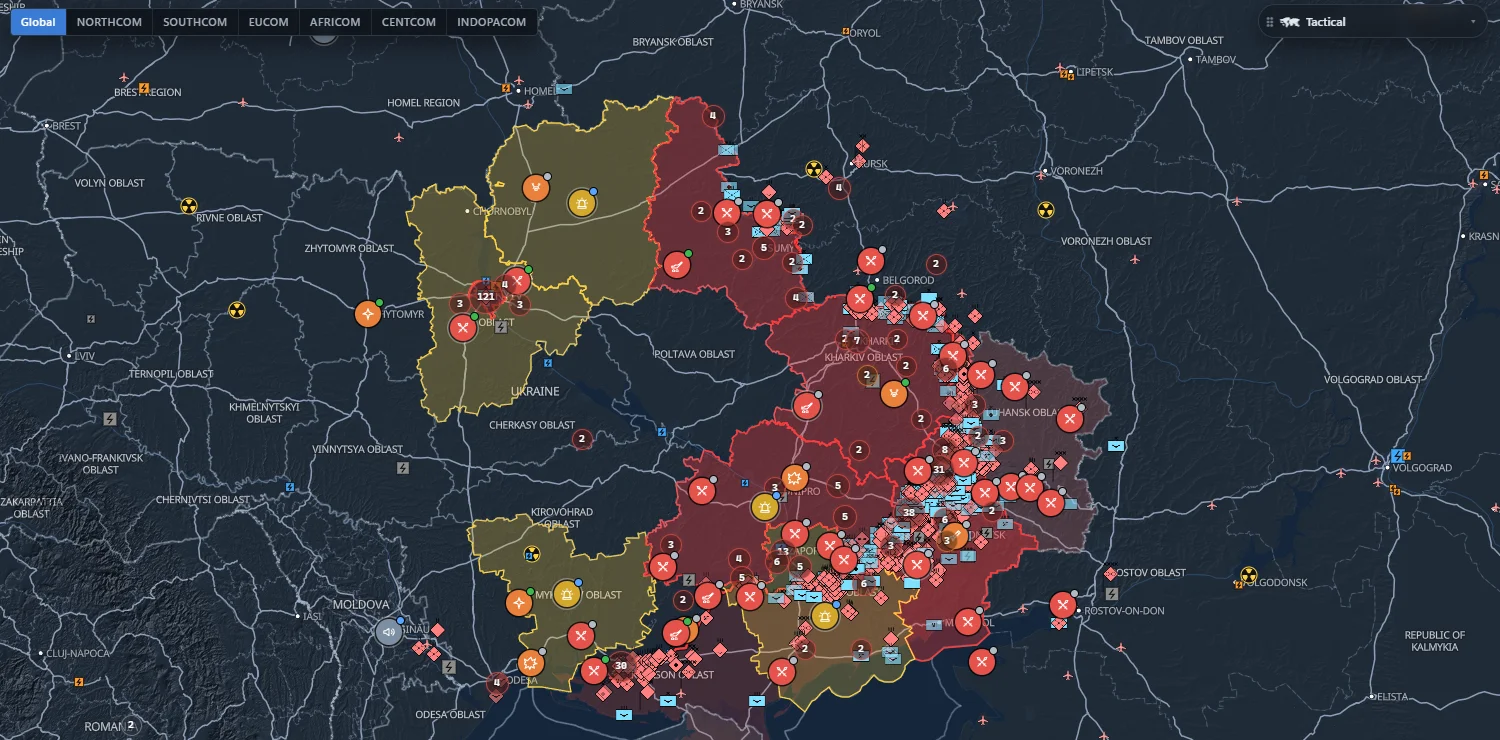Image resolution: width=1500 pixels, height=740 pixels.
Task: Expand the cluster of 38 in Donetsk
Action: point(909,512)
